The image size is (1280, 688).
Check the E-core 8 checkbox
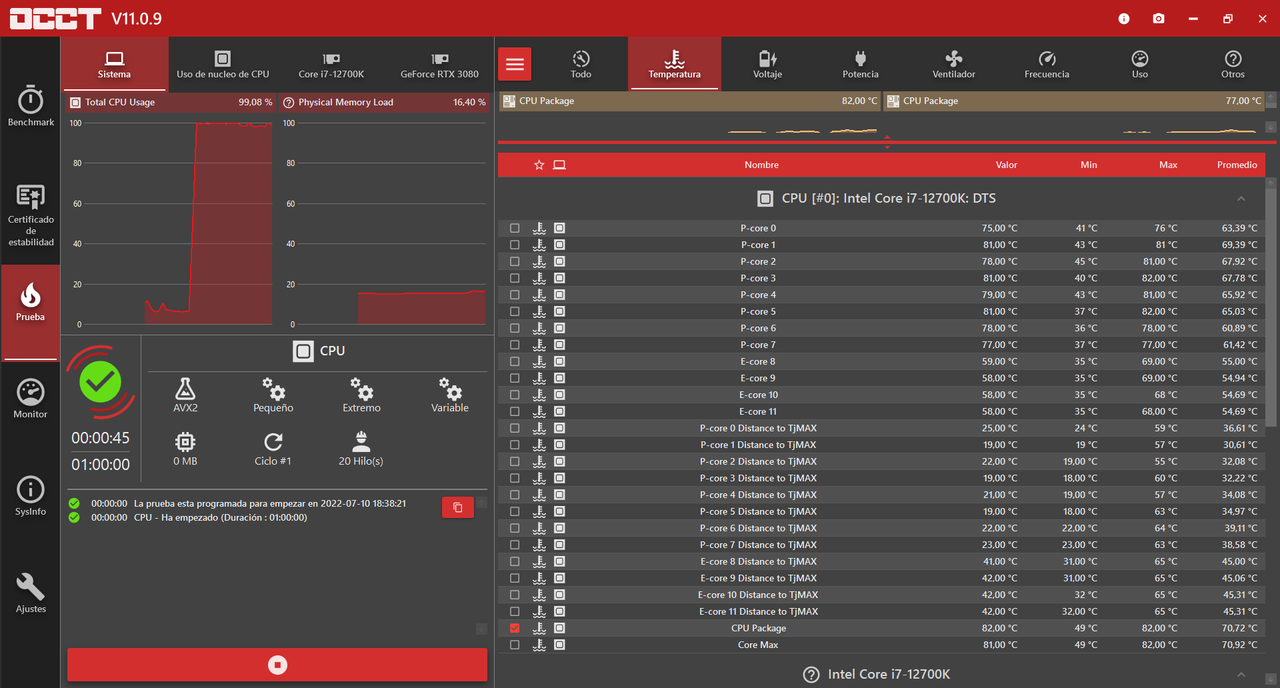coord(515,361)
